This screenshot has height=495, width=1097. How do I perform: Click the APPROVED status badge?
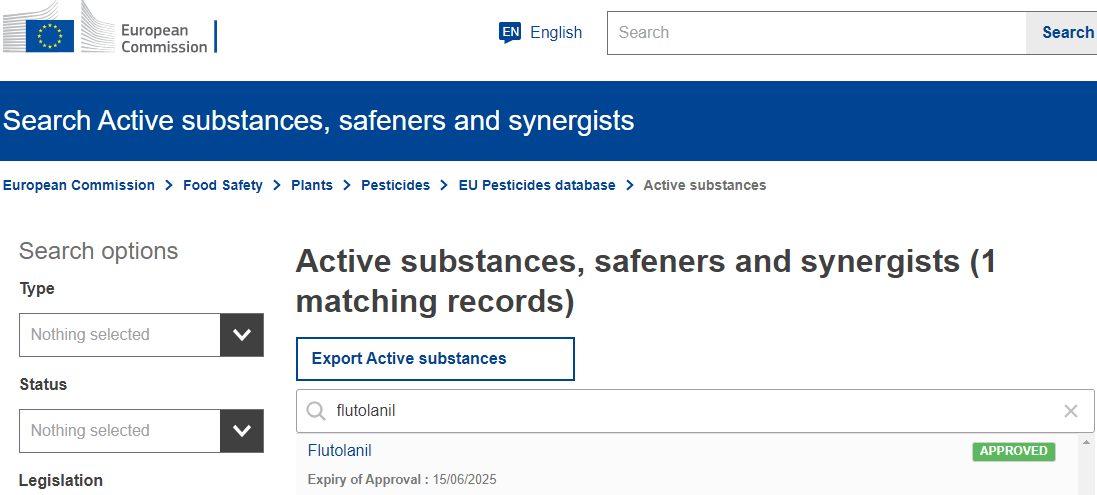click(x=1013, y=451)
